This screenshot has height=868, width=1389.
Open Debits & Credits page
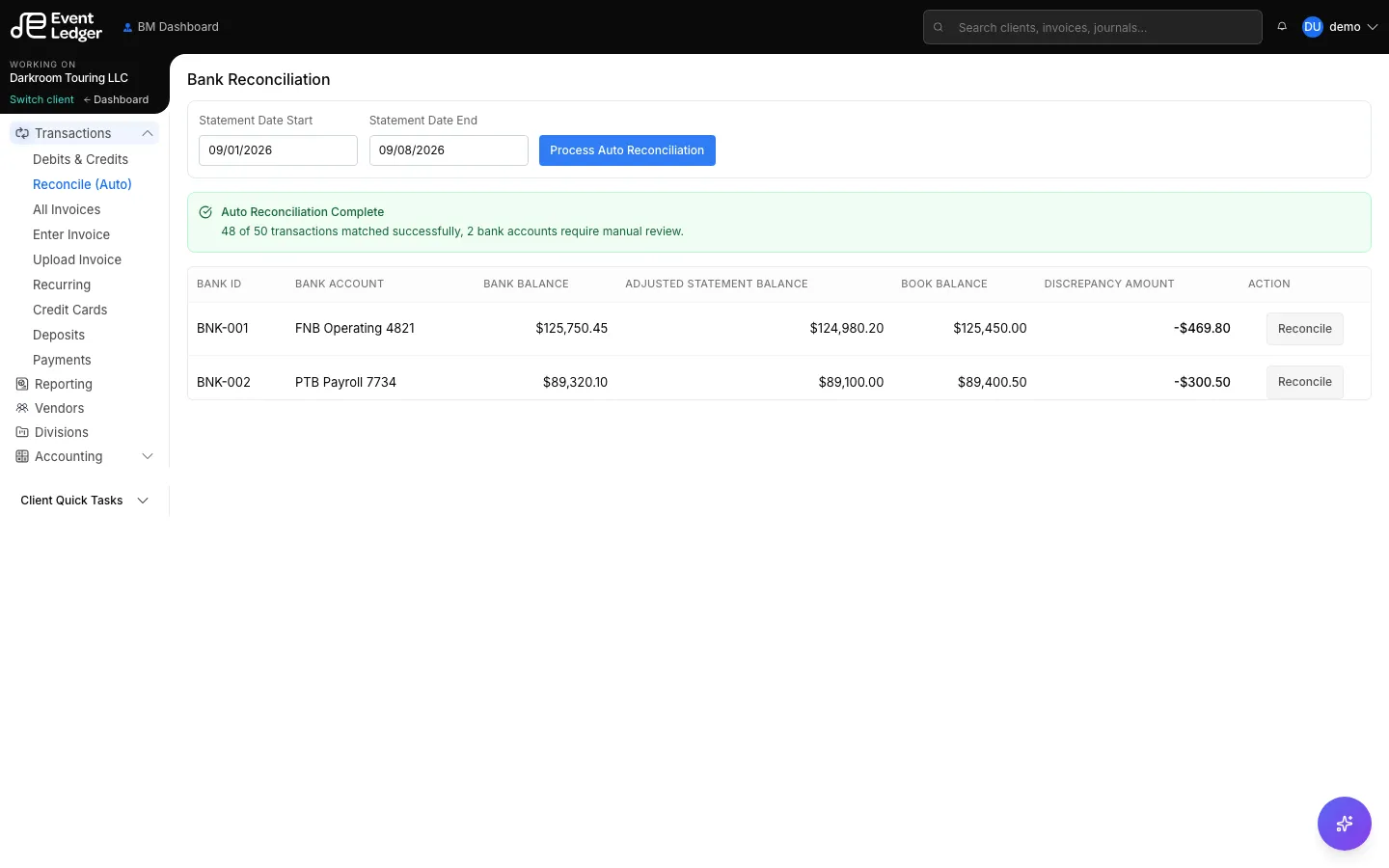[80, 159]
